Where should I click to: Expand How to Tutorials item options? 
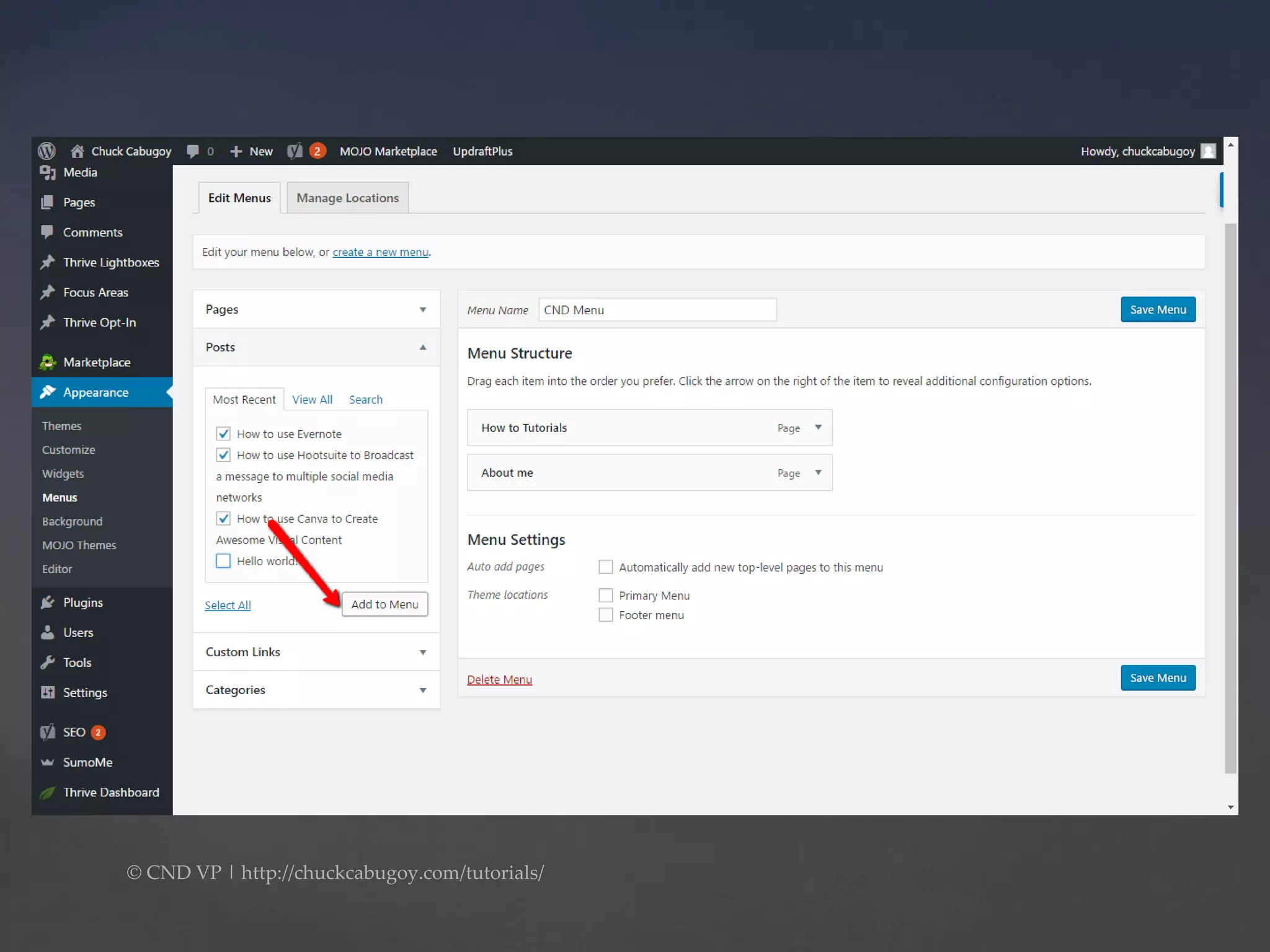pyautogui.click(x=819, y=428)
